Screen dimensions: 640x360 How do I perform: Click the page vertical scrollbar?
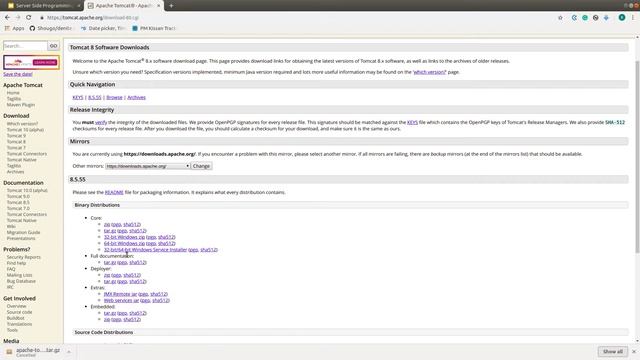637,157
